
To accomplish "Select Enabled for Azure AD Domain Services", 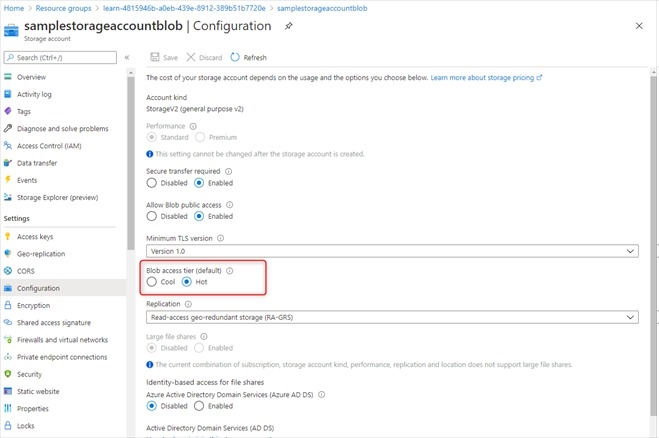I will (200, 406).
